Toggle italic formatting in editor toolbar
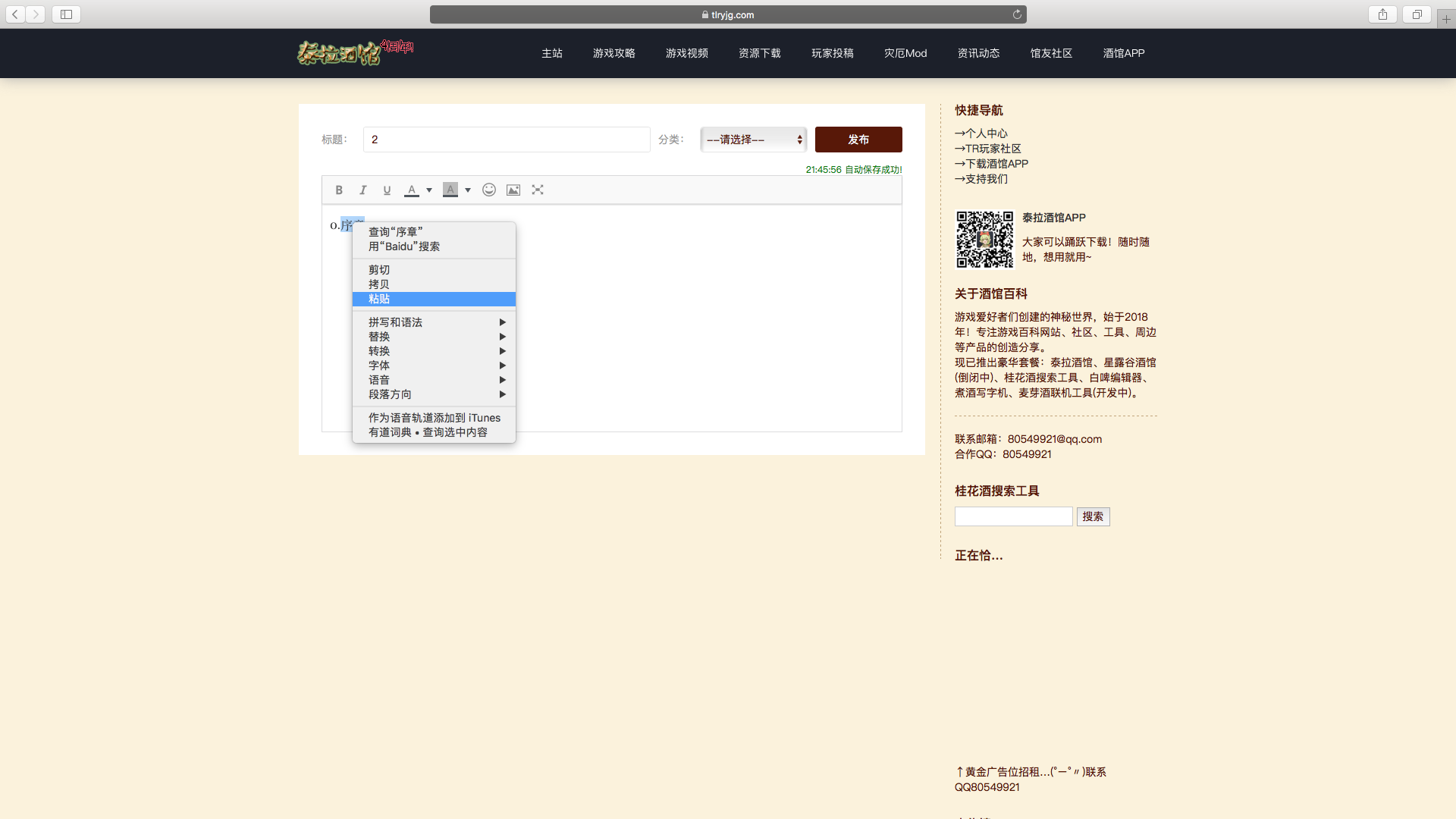The width and height of the screenshot is (1456, 819). [x=363, y=190]
